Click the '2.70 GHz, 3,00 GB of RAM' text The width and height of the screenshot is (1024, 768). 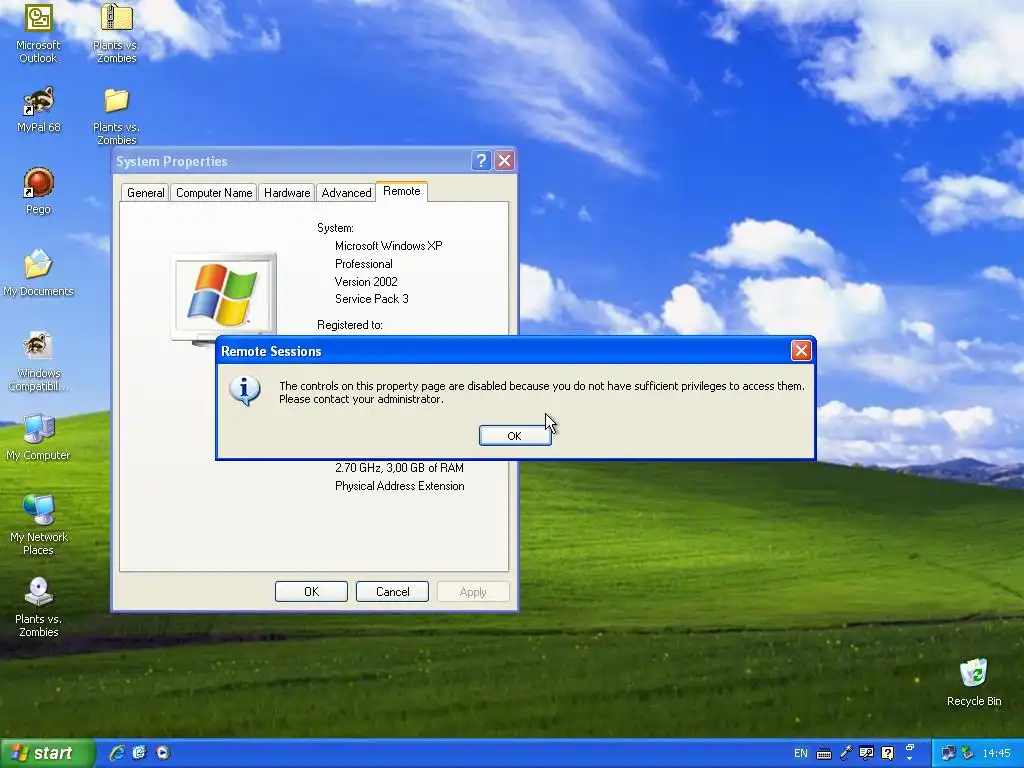(x=399, y=468)
